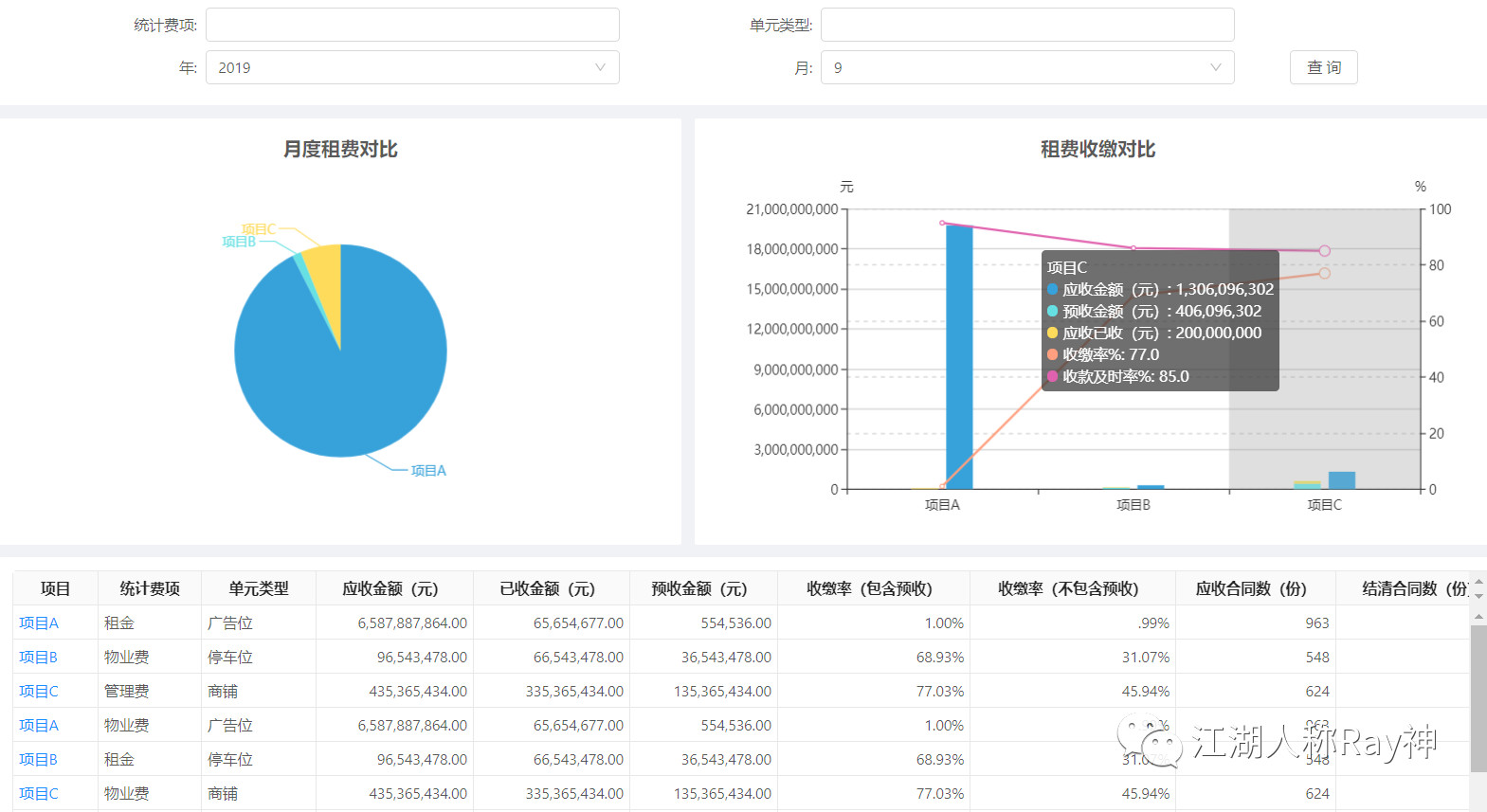Open 项目B link in second table row

click(39, 657)
